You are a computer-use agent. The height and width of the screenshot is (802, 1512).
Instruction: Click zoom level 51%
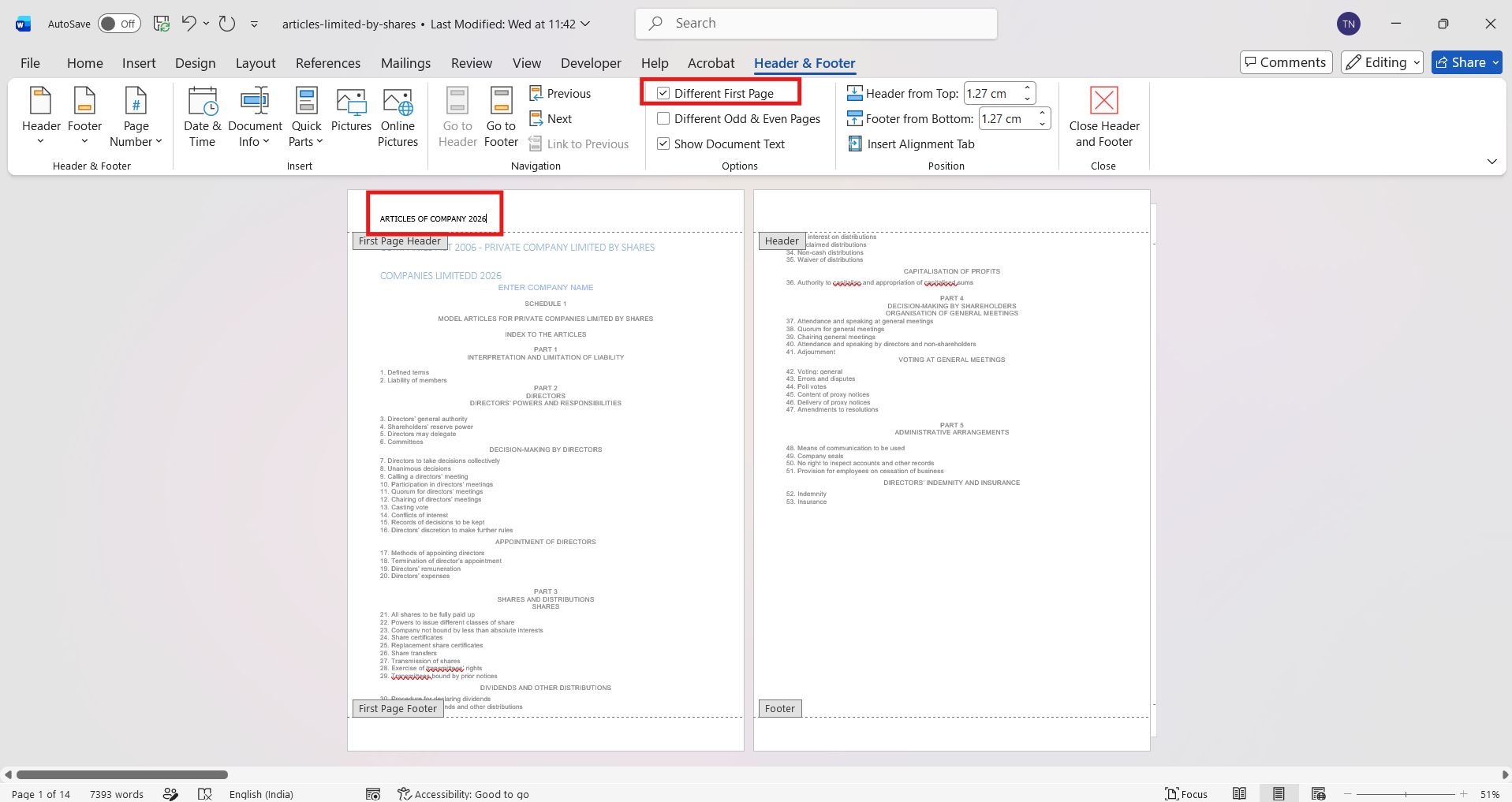(1489, 794)
